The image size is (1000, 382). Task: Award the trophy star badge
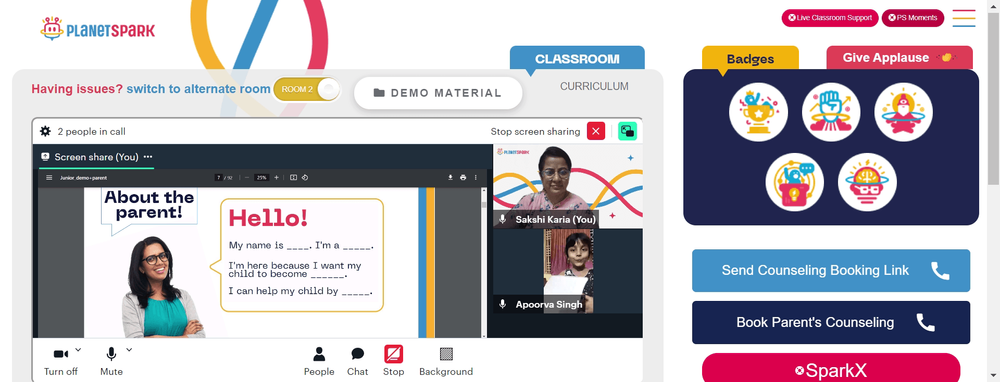(758, 112)
